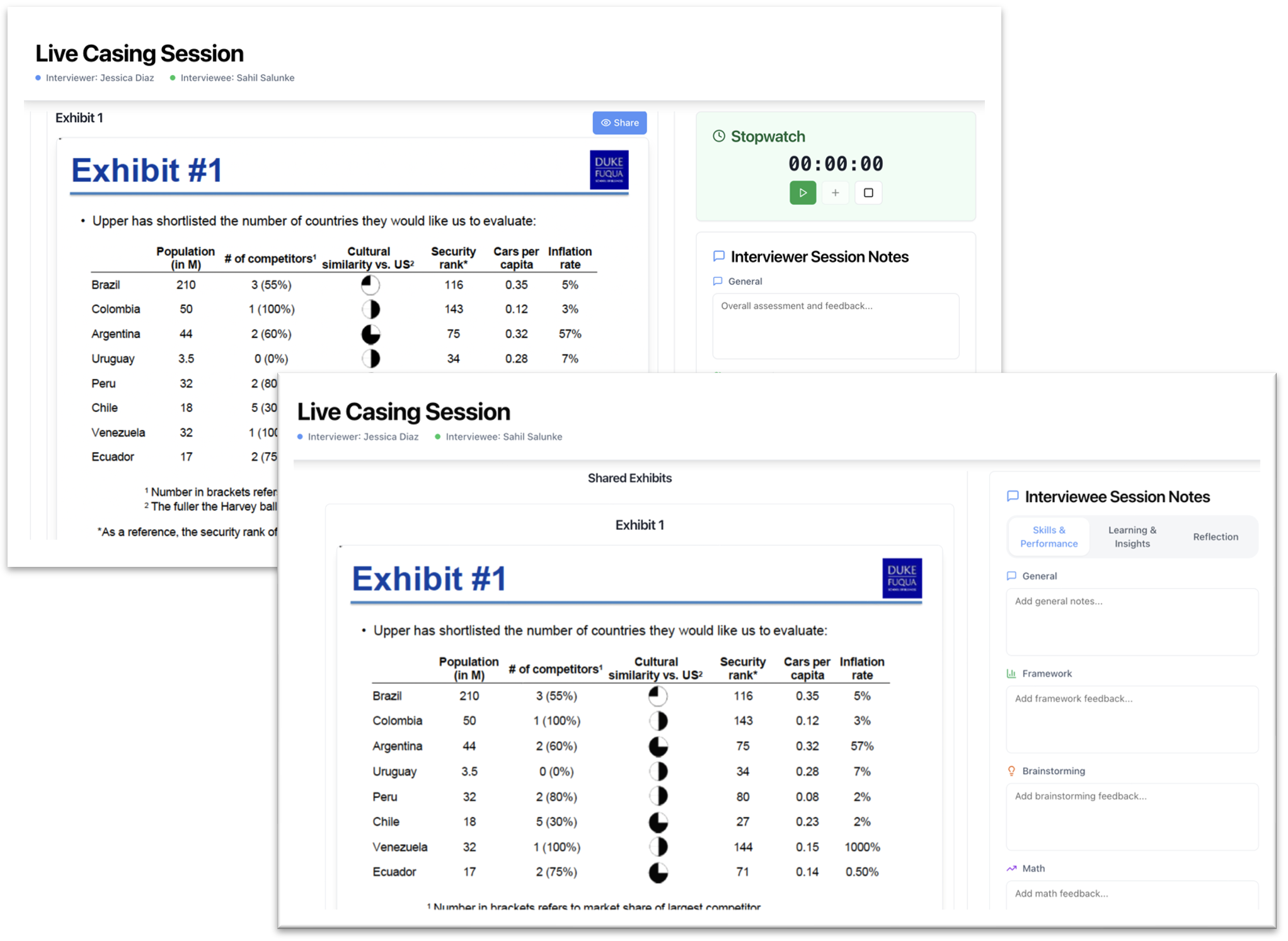Click the Share button above Exhibit 1
The image size is (1288, 941).
pyautogui.click(x=619, y=123)
